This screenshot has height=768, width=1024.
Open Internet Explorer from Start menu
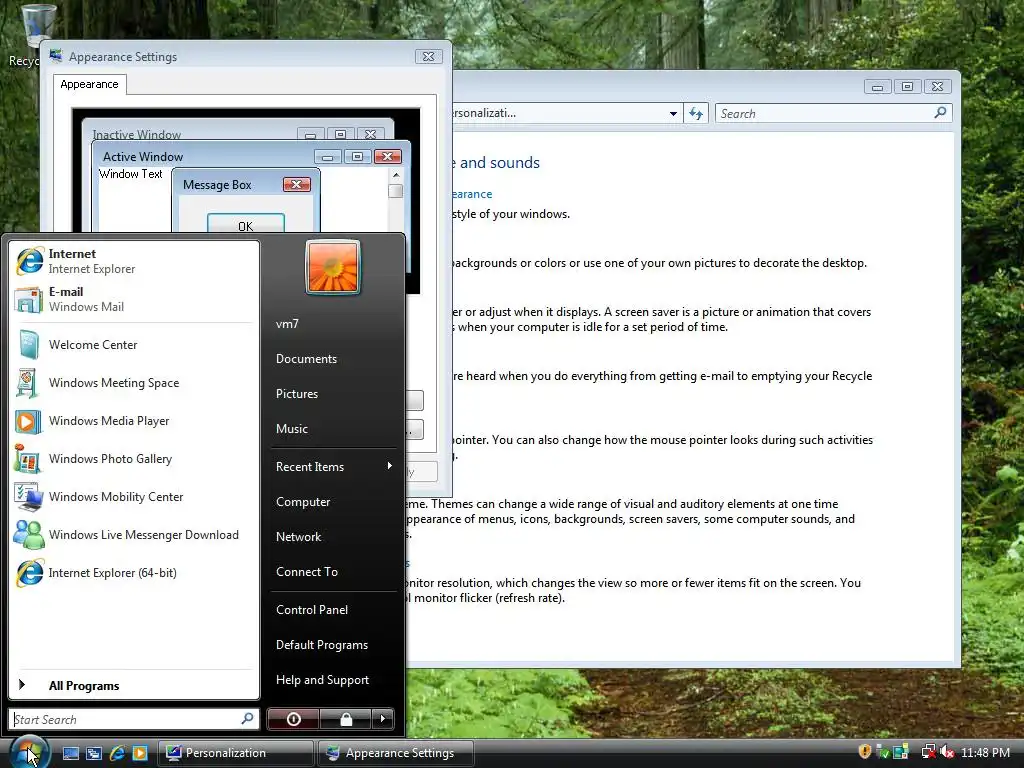coord(134,261)
